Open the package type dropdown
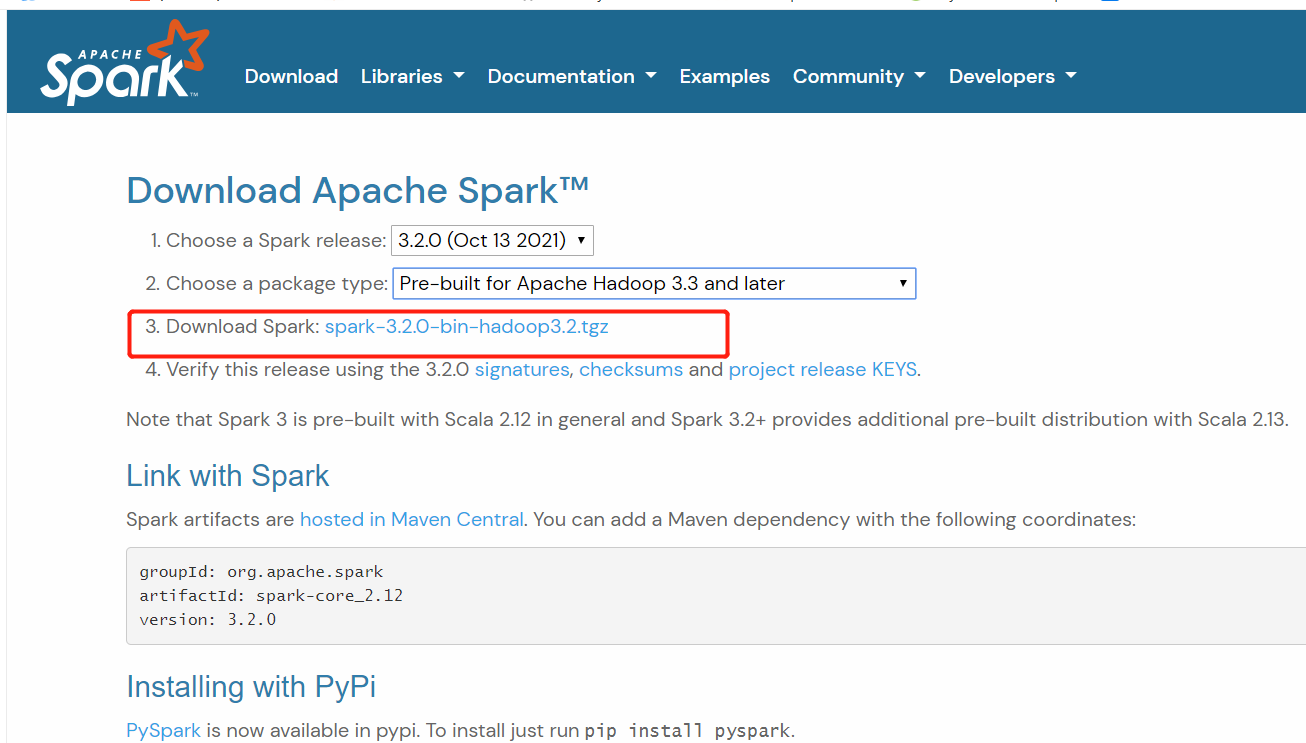Image resolution: width=1306 pixels, height=743 pixels. click(x=654, y=283)
